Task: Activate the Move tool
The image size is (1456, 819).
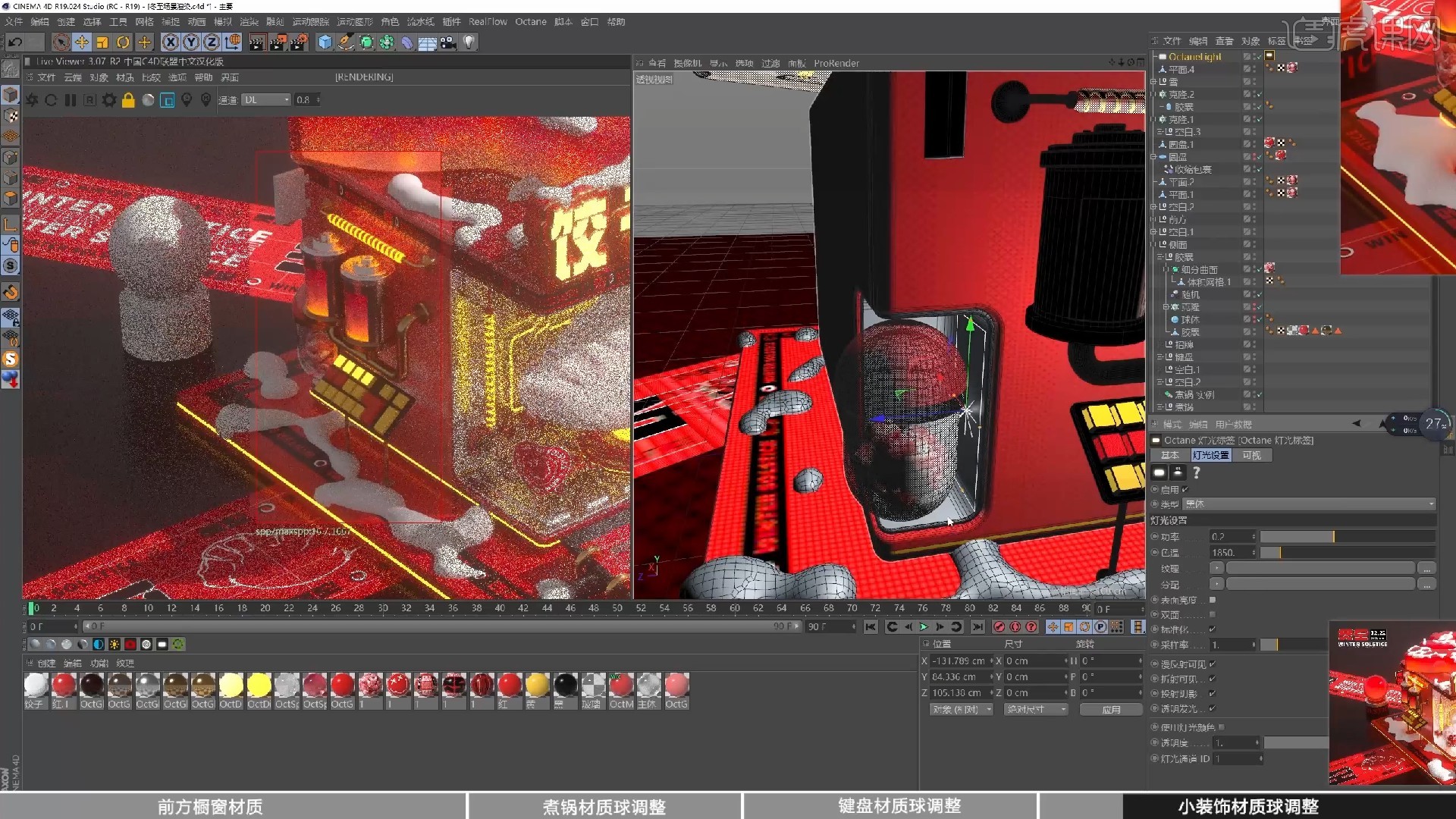Action: (x=82, y=42)
